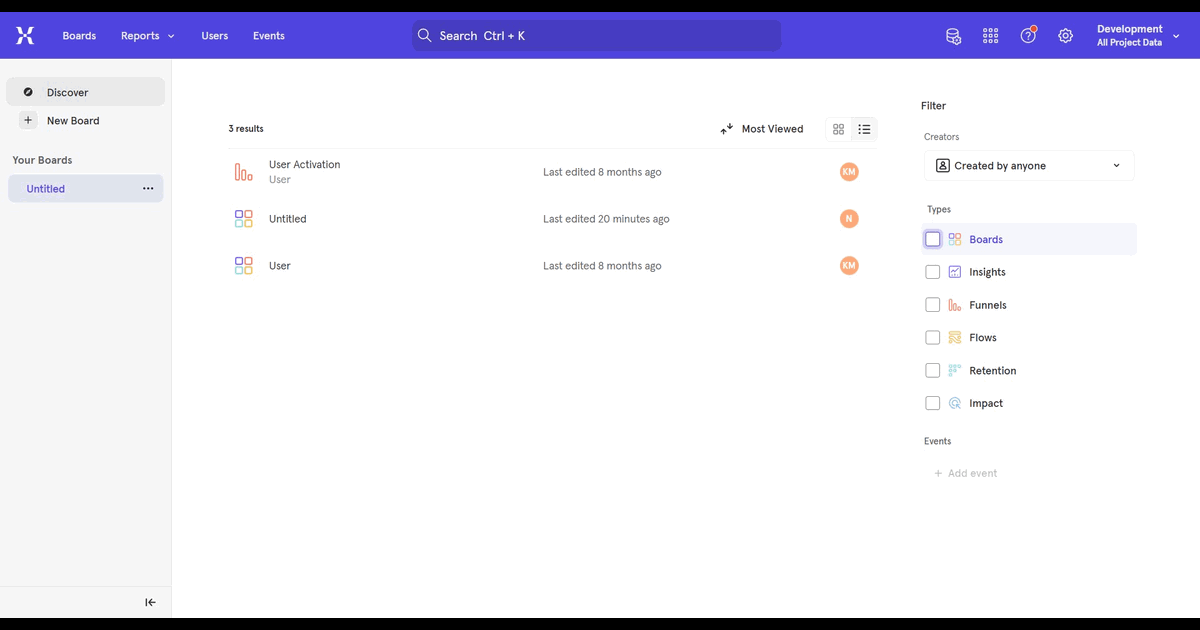The image size is (1200, 630).
Task: Open the Created by anyone dropdown
Action: (x=1029, y=166)
